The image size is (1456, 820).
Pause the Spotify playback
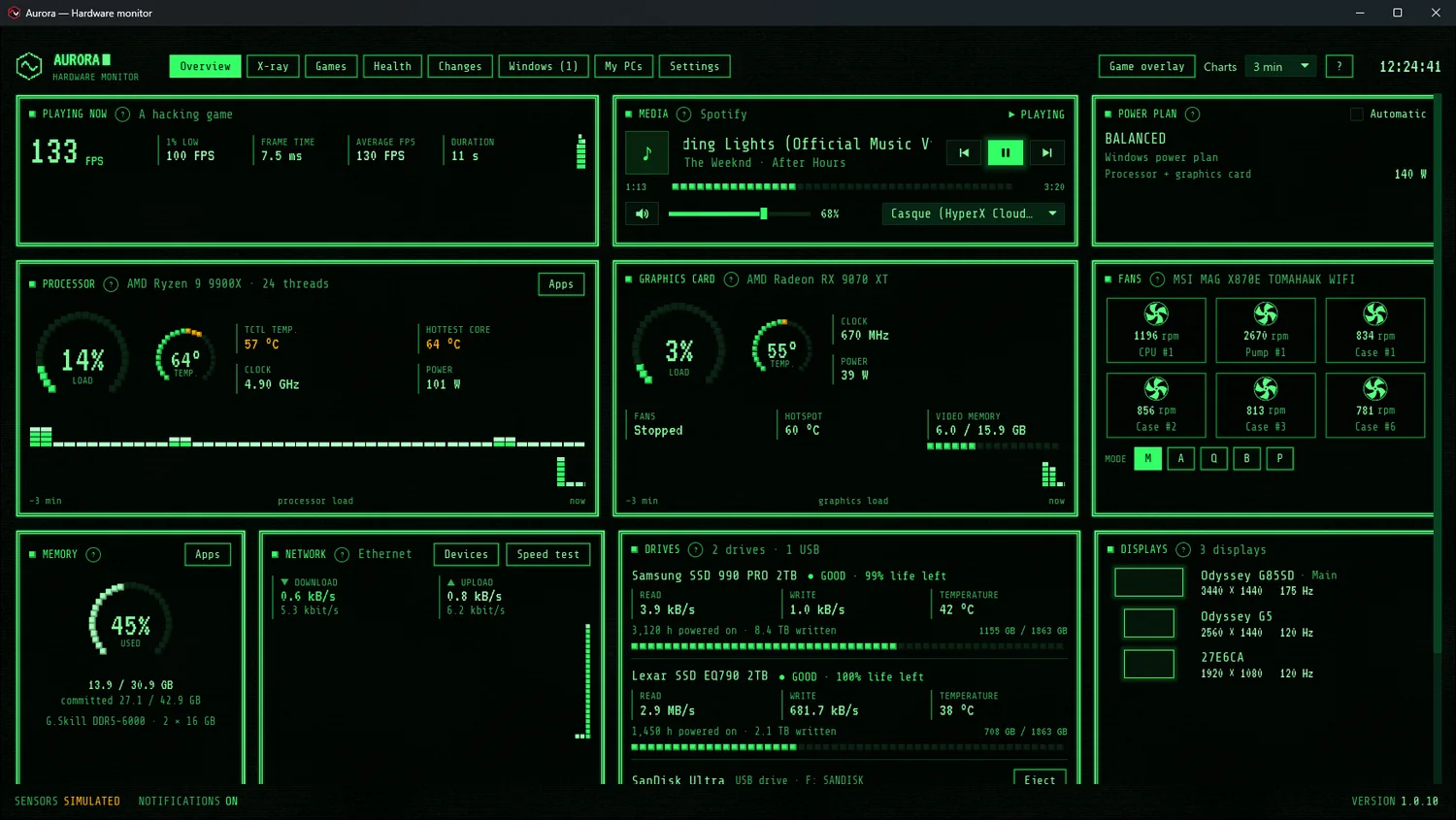1006,152
